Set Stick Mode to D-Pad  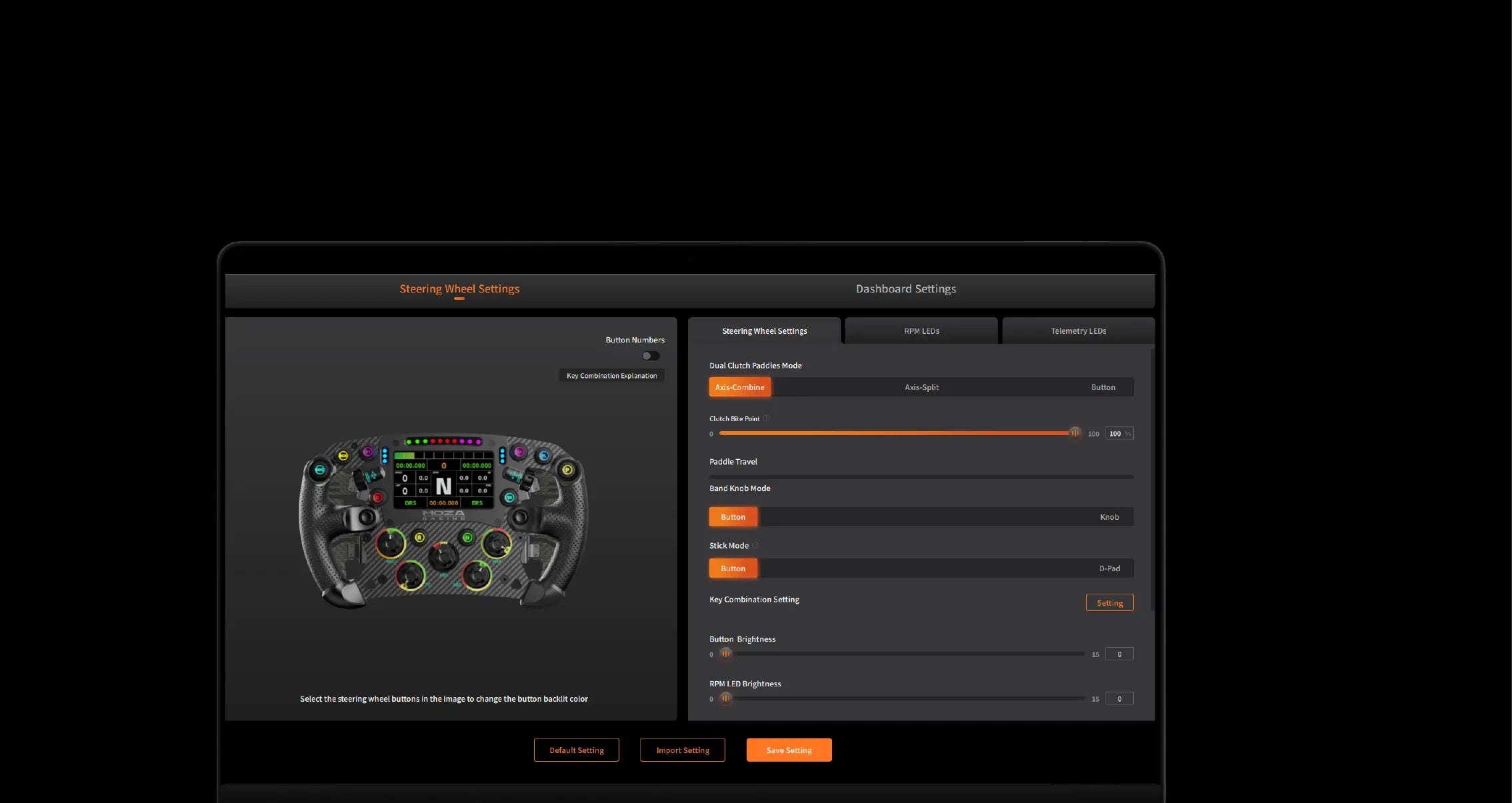coord(1109,568)
